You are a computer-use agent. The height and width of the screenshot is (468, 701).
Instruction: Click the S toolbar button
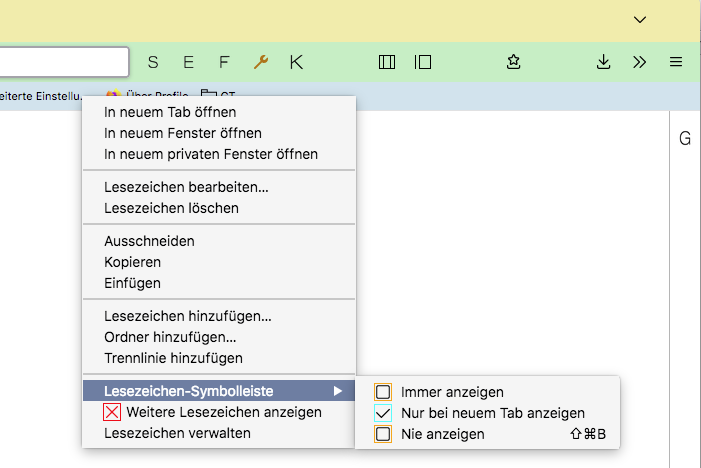pos(153,62)
